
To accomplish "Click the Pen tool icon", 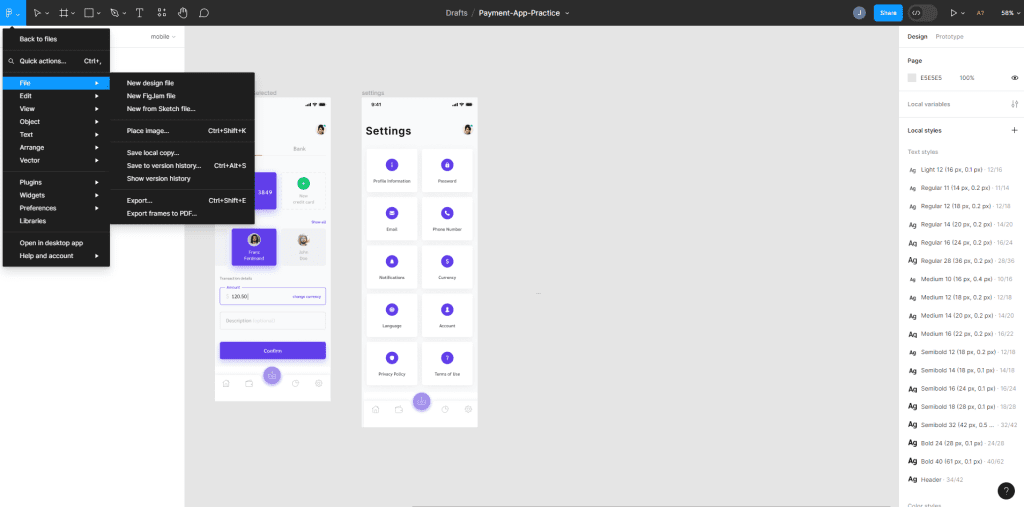I will point(115,13).
